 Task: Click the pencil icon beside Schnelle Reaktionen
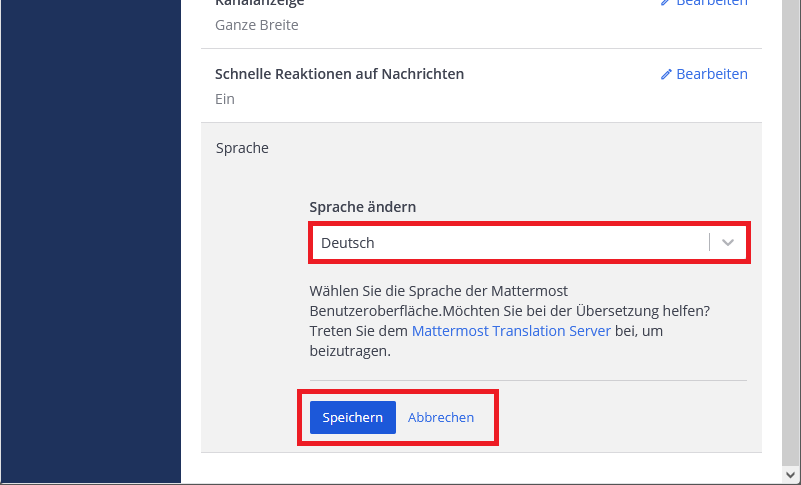click(666, 75)
